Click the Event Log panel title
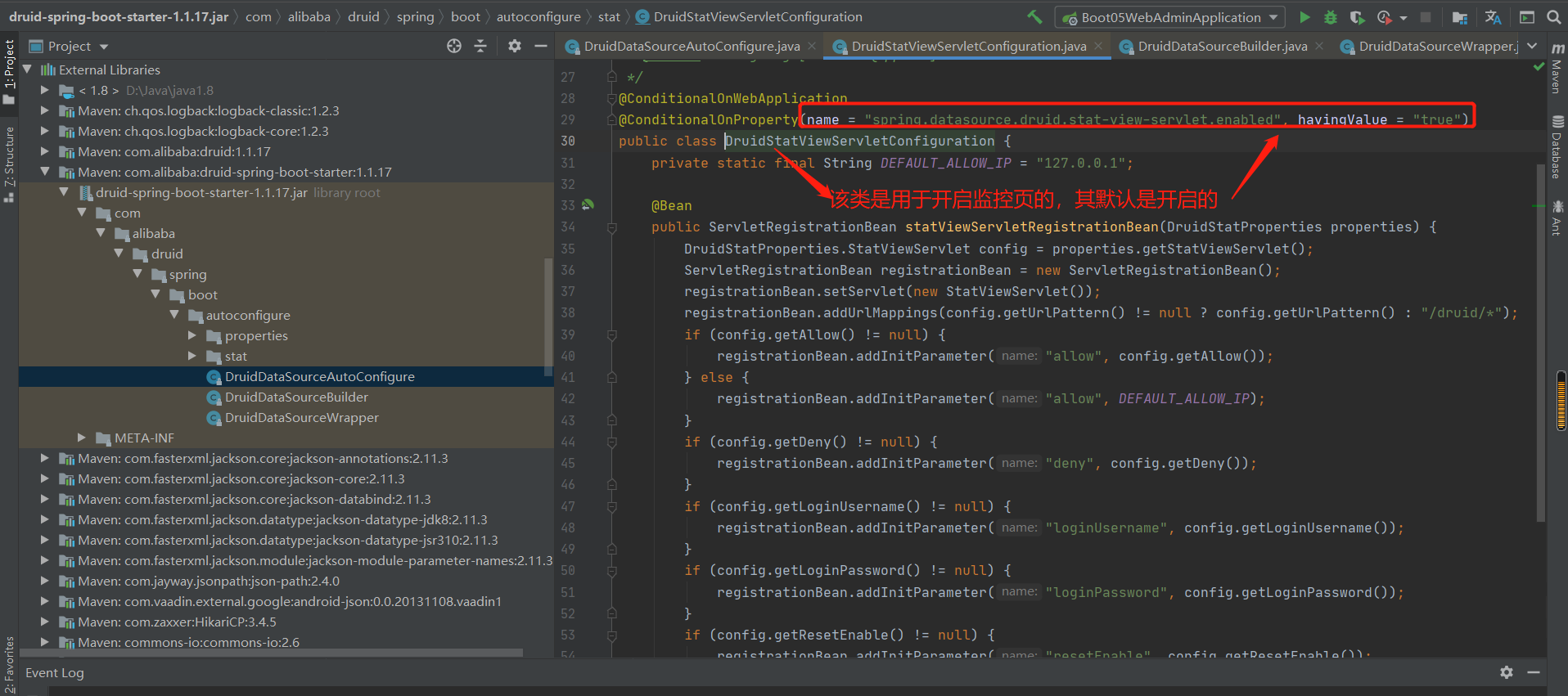The width and height of the screenshot is (1568, 696). click(55, 673)
